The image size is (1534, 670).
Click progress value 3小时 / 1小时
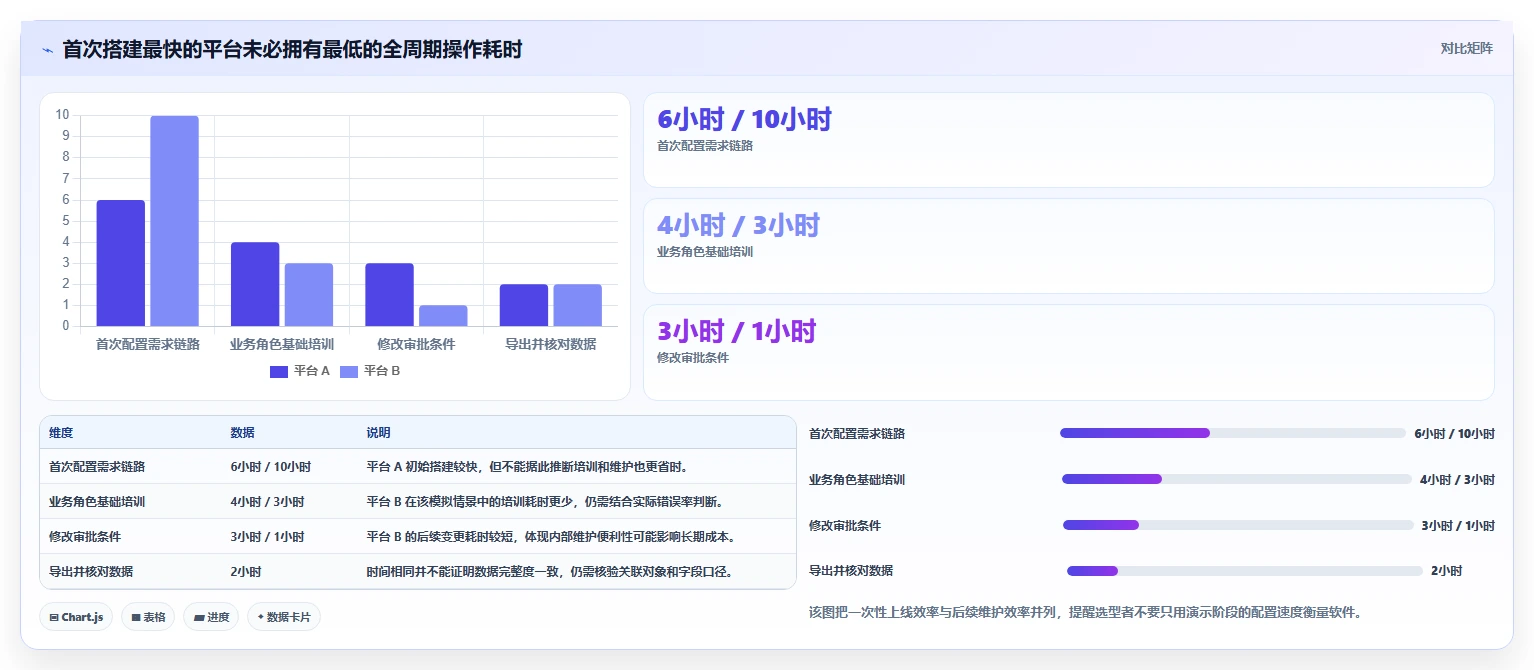pos(1458,526)
